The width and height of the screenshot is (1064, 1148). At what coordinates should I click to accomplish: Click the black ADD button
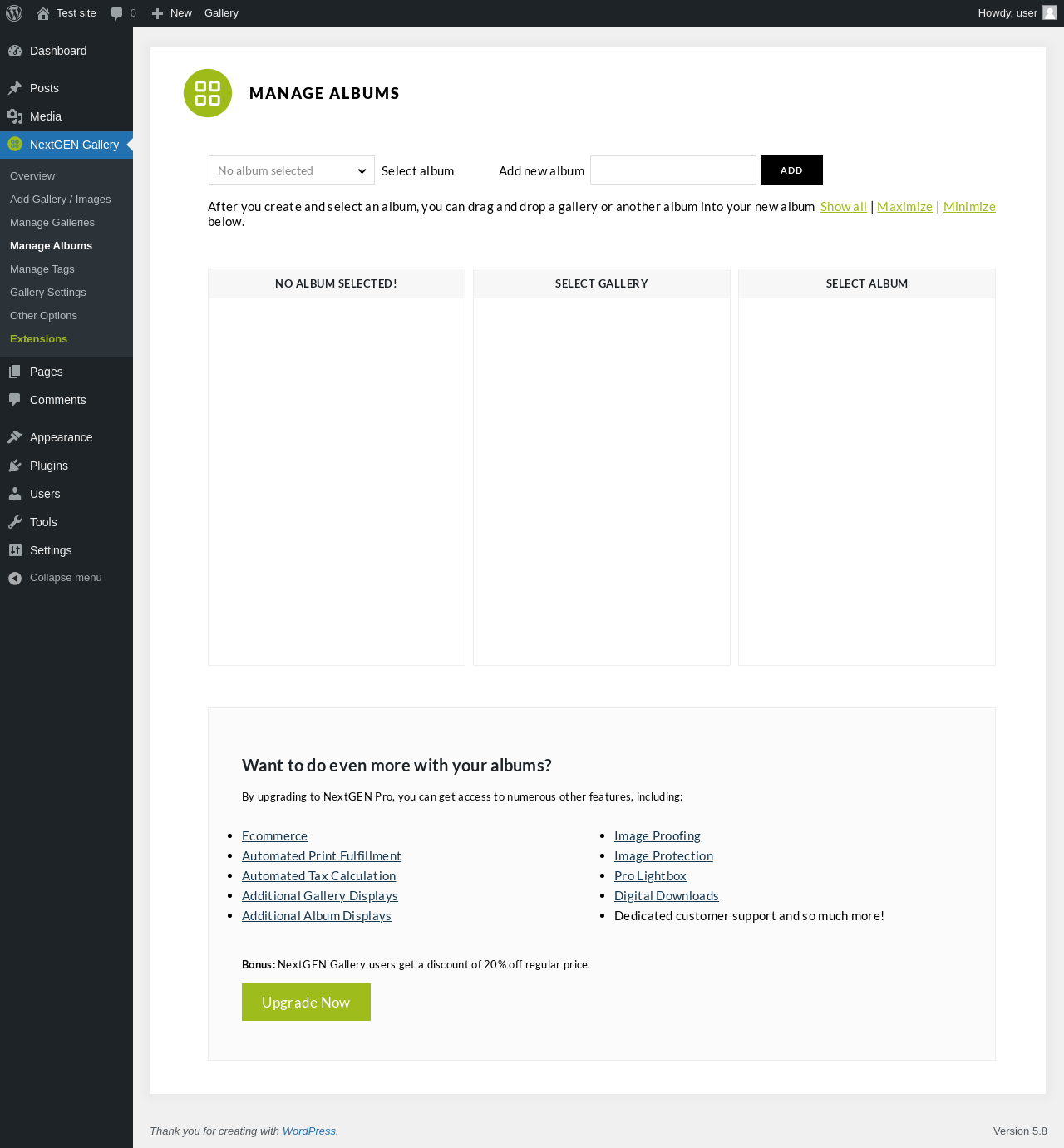[791, 170]
